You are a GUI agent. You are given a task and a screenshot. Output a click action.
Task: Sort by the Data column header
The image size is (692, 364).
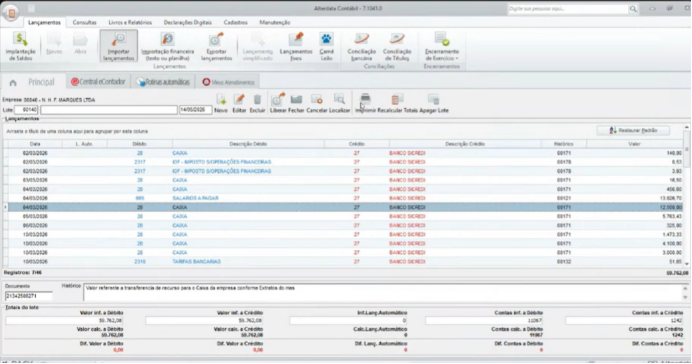35,144
